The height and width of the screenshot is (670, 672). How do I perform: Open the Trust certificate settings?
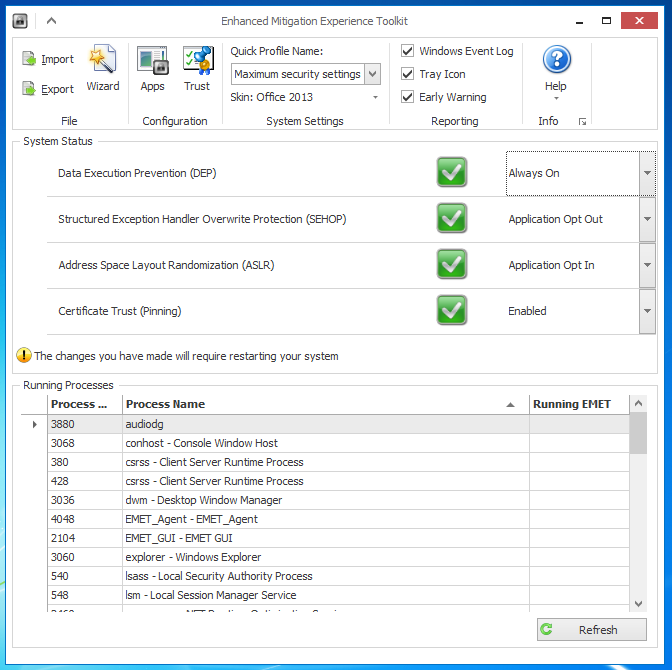point(197,69)
